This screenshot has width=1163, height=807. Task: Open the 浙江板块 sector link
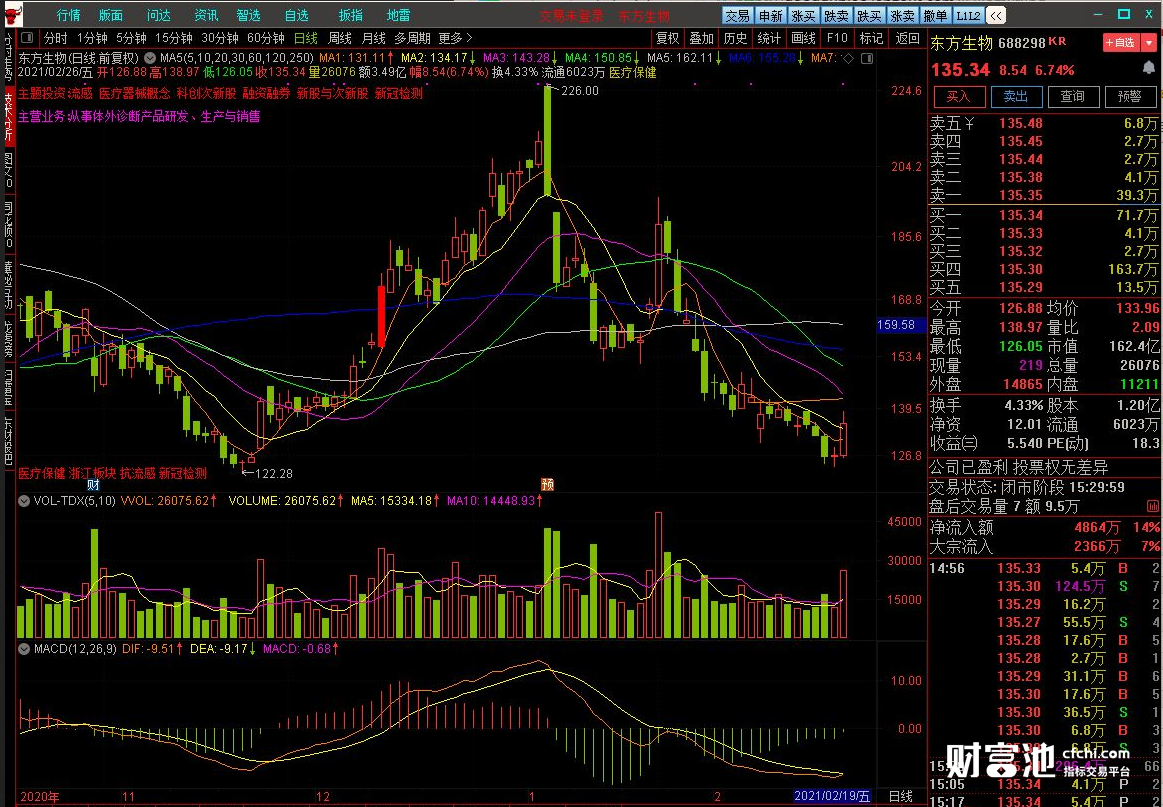pyautogui.click(x=93, y=473)
